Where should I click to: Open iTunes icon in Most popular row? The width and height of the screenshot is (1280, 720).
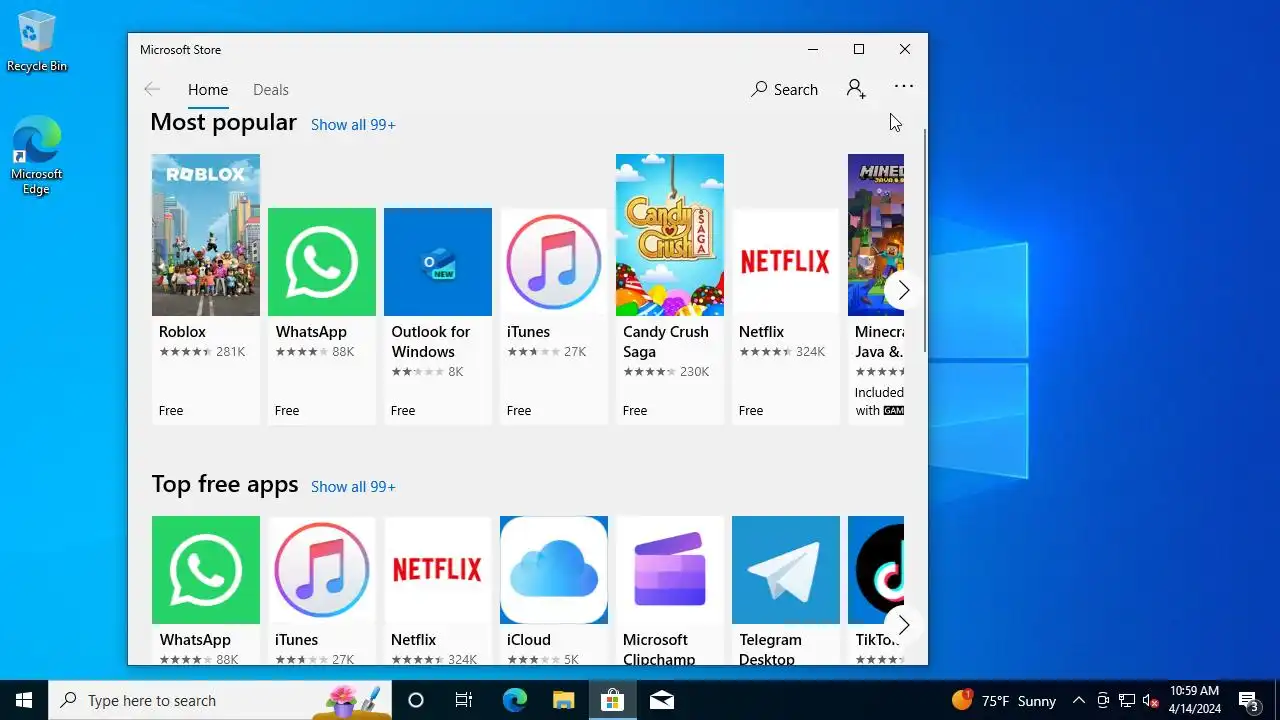coord(554,262)
